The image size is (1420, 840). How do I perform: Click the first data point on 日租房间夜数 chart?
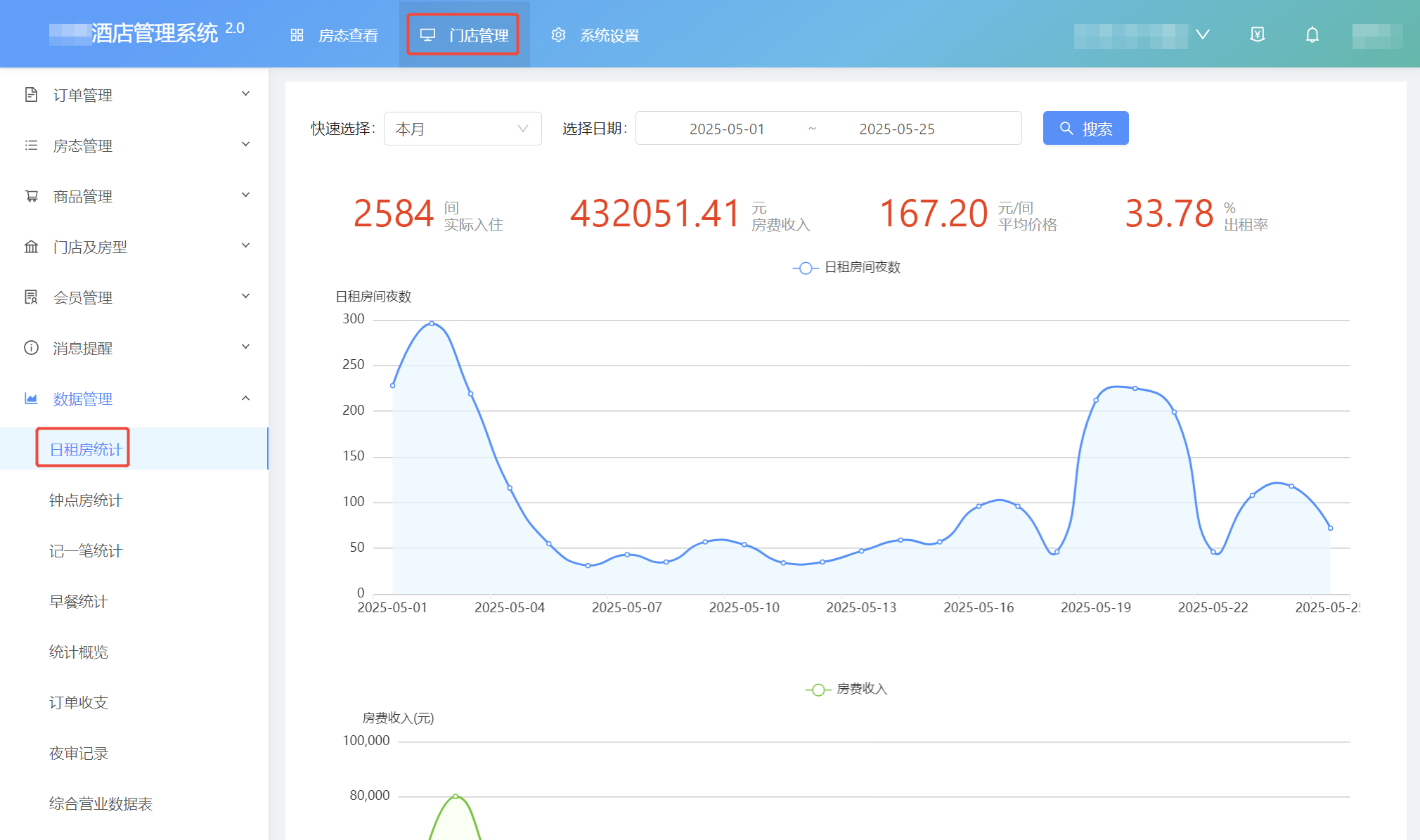pyautogui.click(x=392, y=385)
